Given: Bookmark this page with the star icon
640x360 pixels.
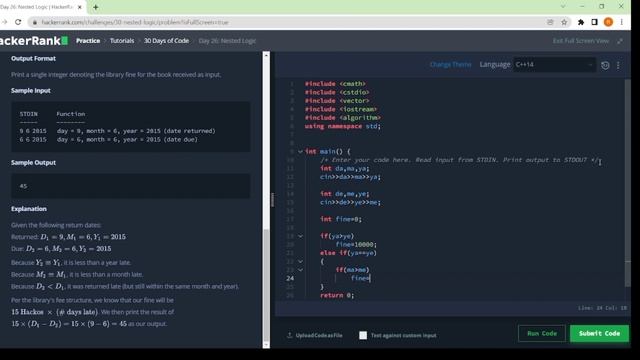Looking at the screenshot, I should [564, 22].
